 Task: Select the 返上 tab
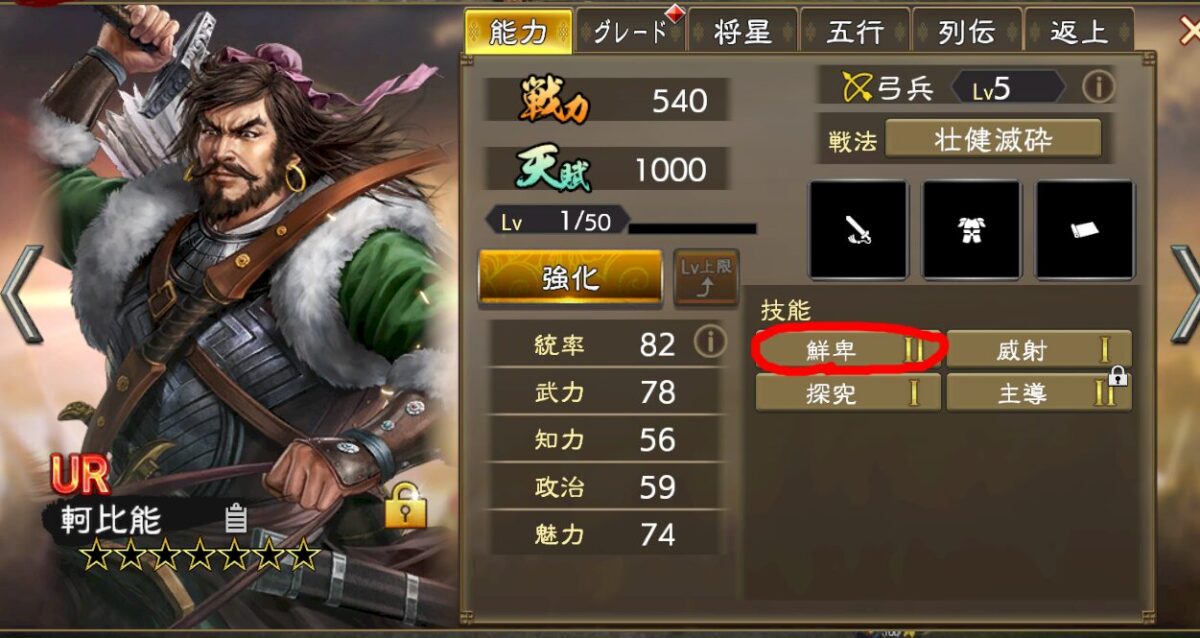1079,31
